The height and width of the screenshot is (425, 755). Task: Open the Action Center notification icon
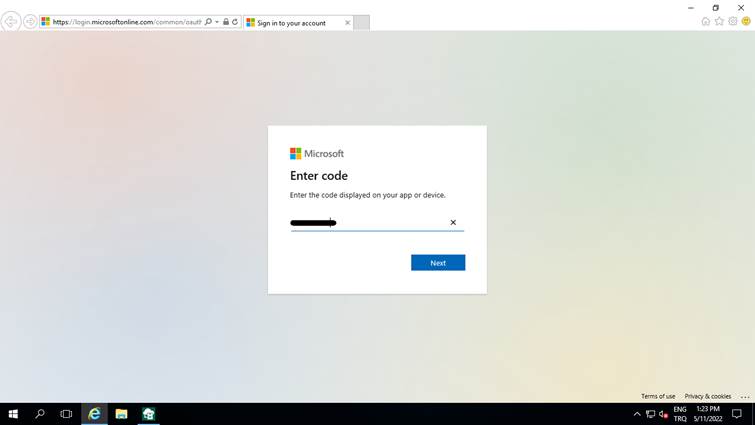click(x=737, y=414)
